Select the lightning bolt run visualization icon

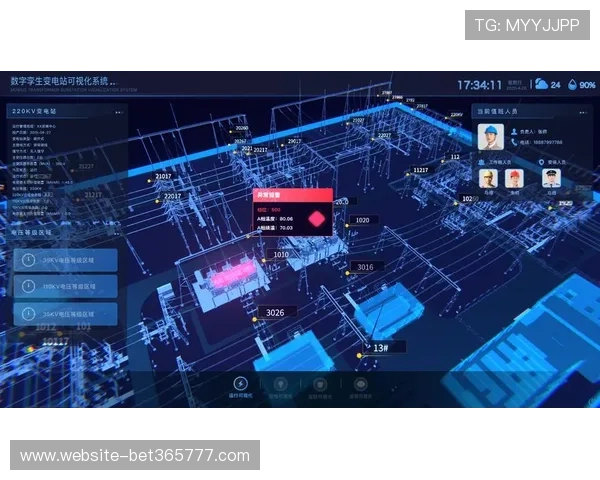[241, 383]
